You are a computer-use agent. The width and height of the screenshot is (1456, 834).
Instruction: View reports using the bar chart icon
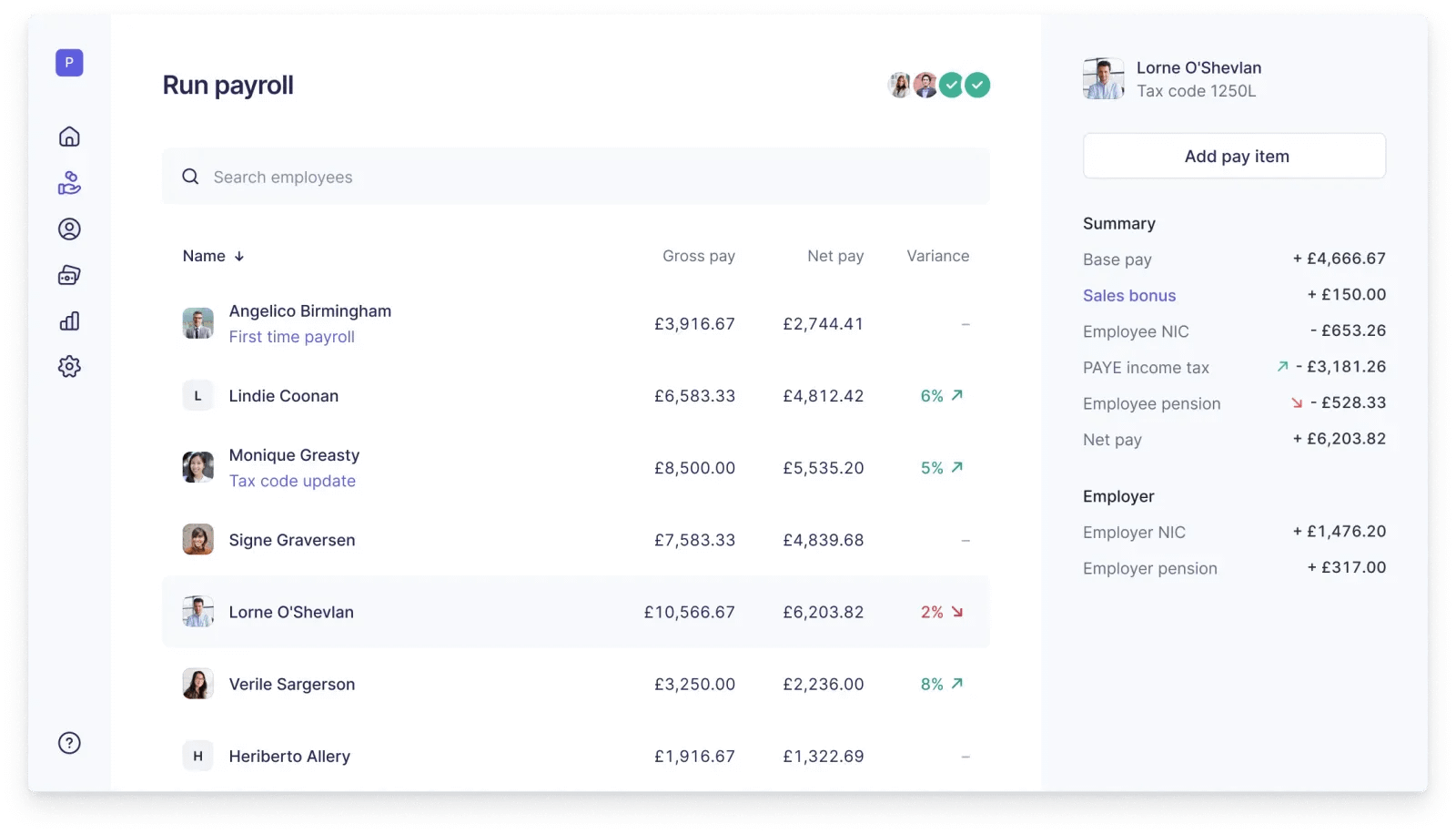pyautogui.click(x=69, y=320)
